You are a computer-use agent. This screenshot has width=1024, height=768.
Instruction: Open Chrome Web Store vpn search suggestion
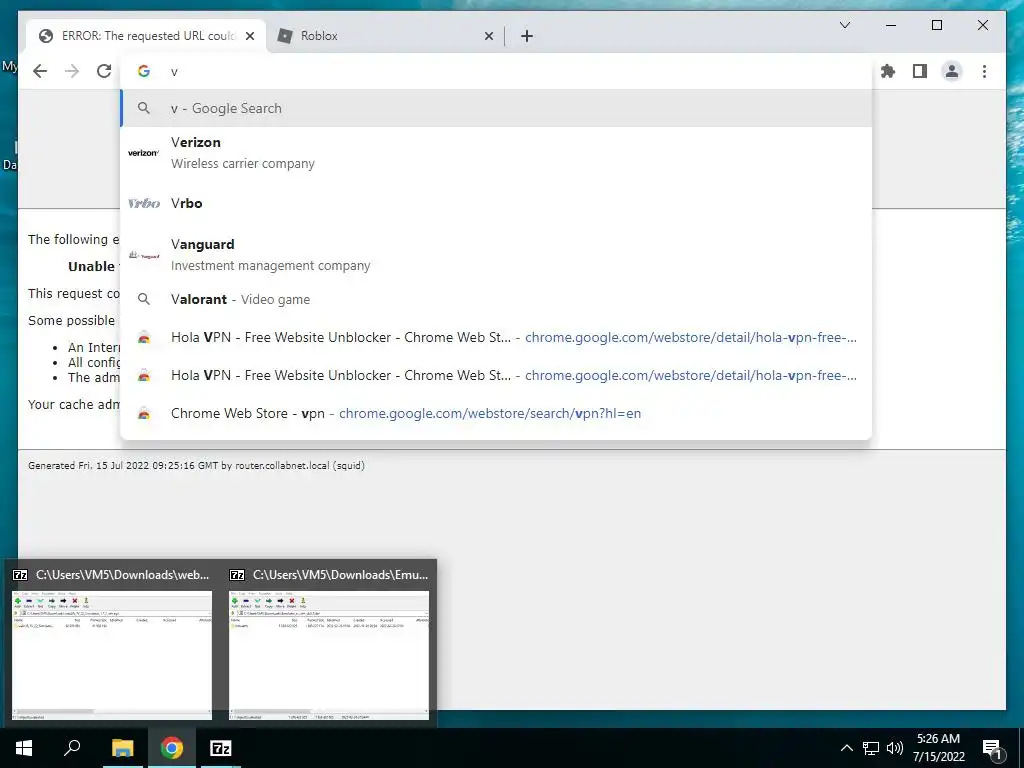[x=496, y=413]
